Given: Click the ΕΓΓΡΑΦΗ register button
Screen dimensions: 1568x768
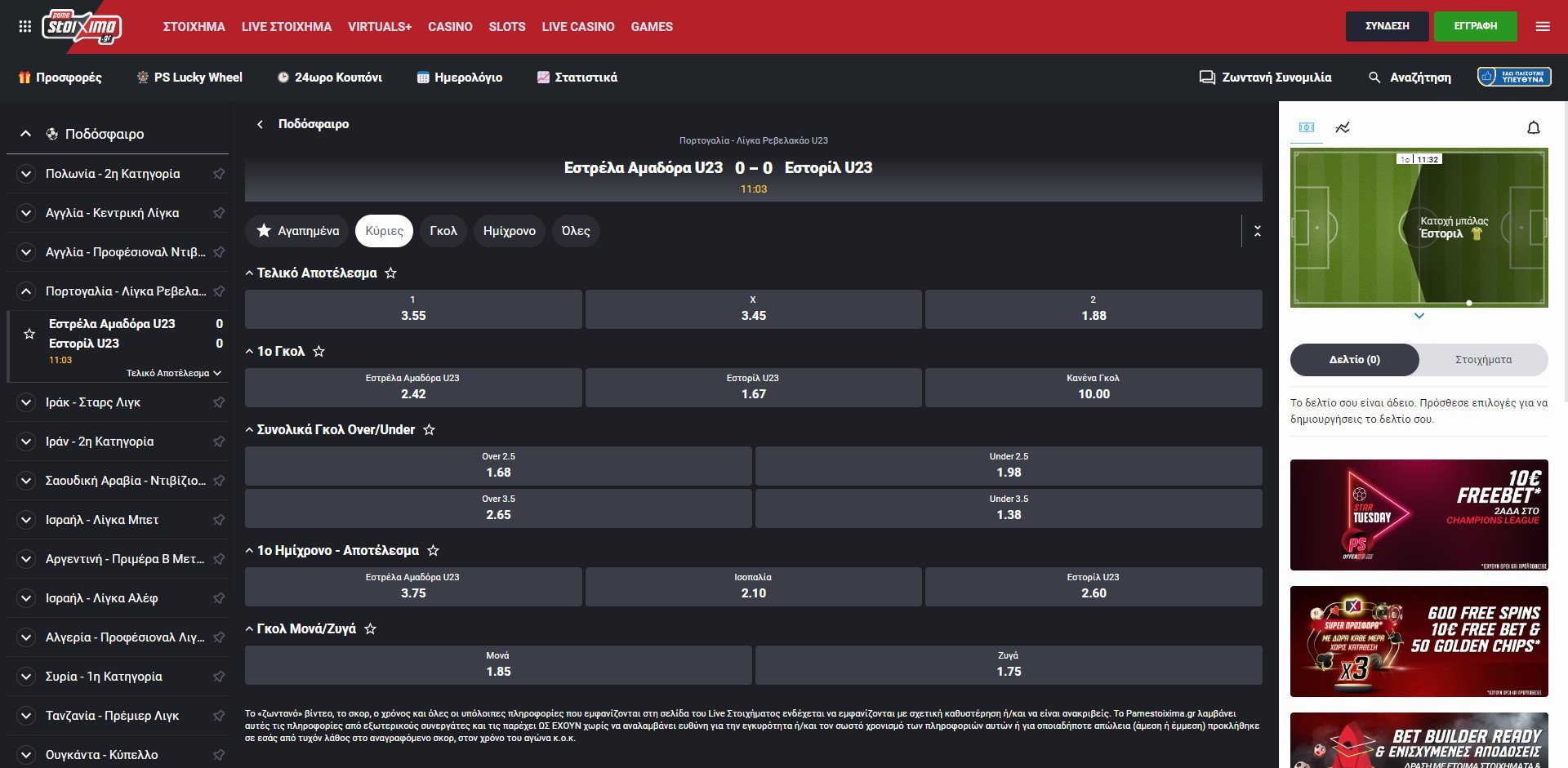Looking at the screenshot, I should (1475, 26).
